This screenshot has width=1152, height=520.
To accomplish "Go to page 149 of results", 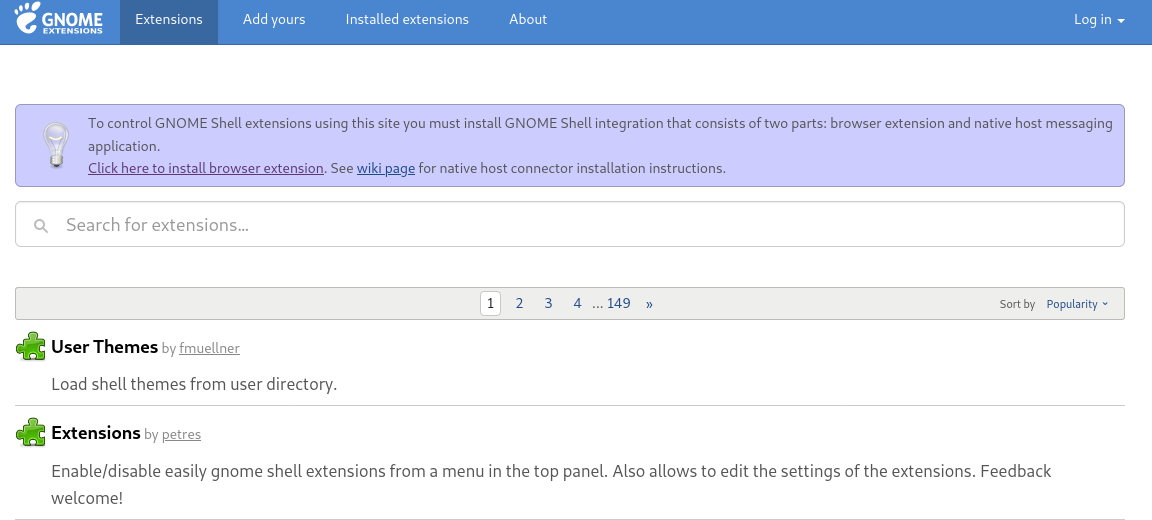I will click(x=619, y=303).
